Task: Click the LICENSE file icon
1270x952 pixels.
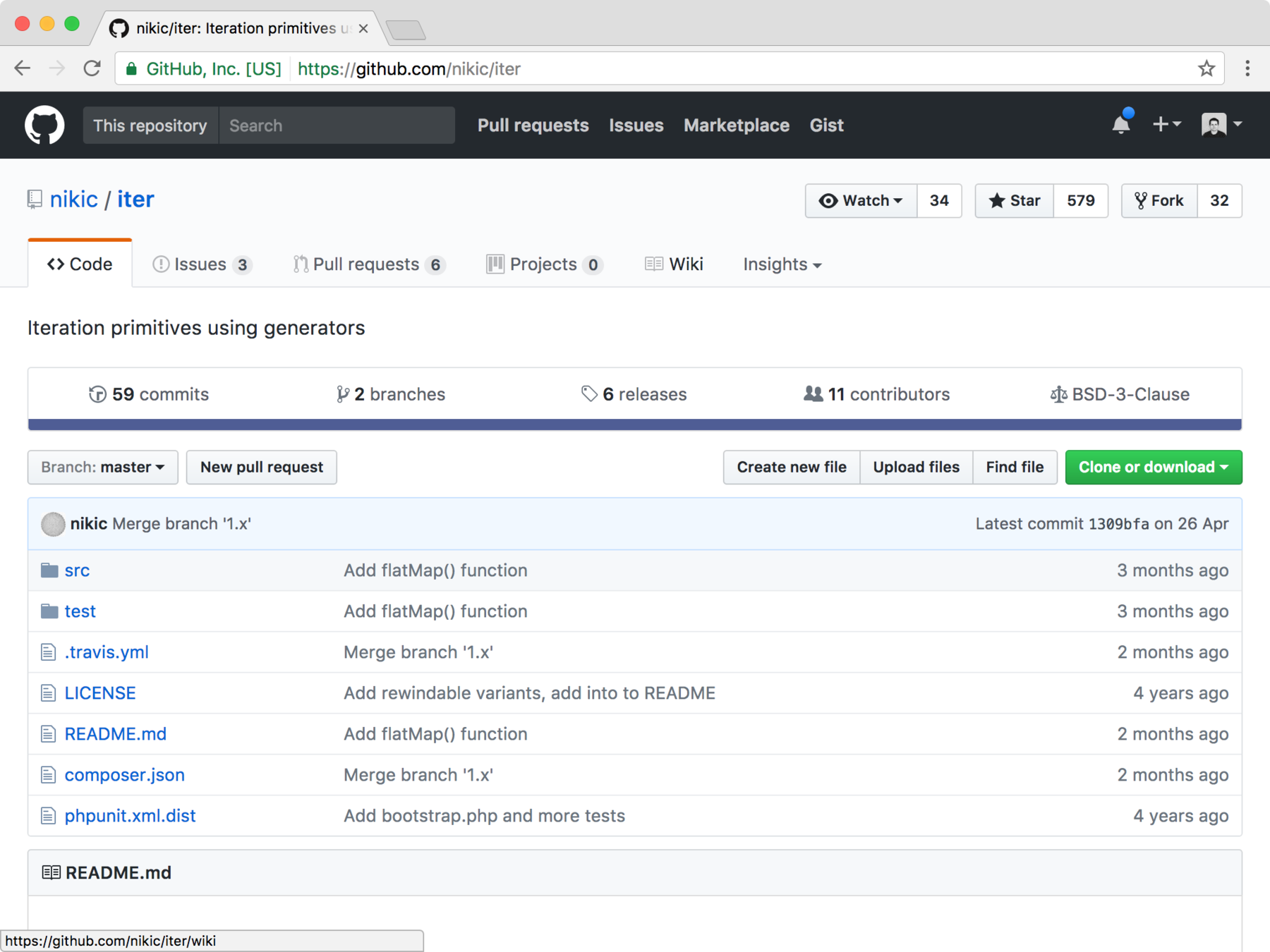Action: coord(48,693)
